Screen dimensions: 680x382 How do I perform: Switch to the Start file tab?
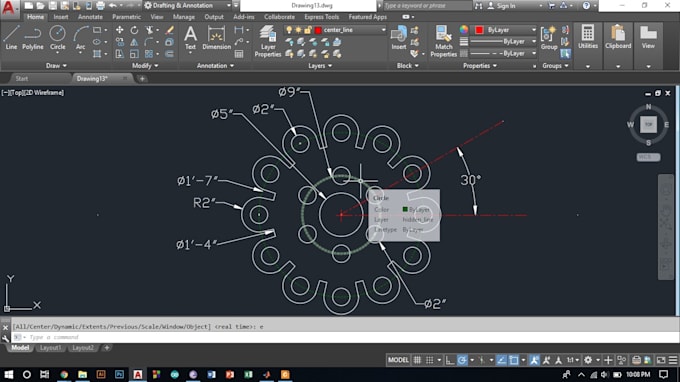pyautogui.click(x=22, y=78)
